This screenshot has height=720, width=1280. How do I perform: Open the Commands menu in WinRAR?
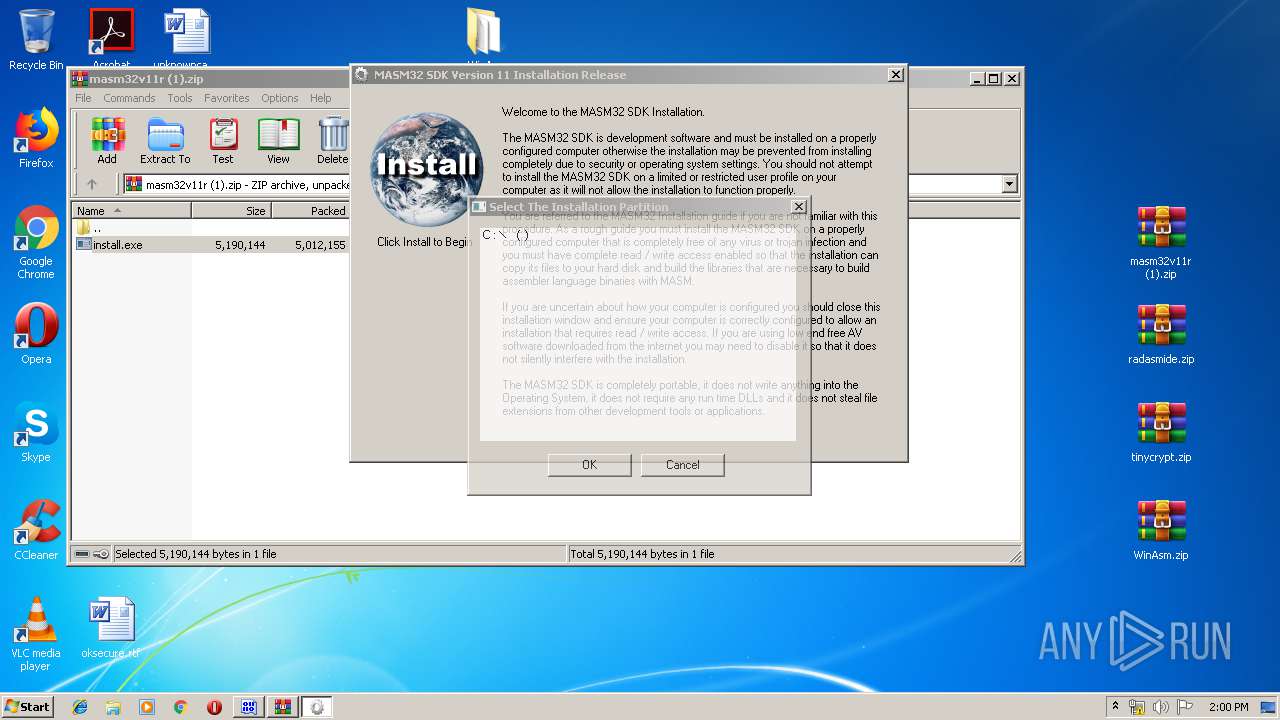(129, 98)
